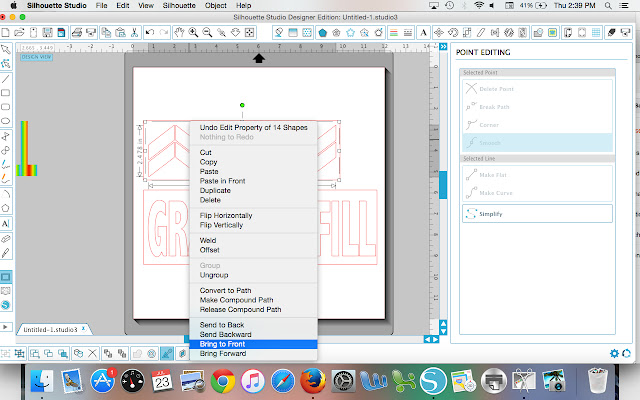640x400 pixels.
Task: Open the Object menu
Action: (216, 6)
